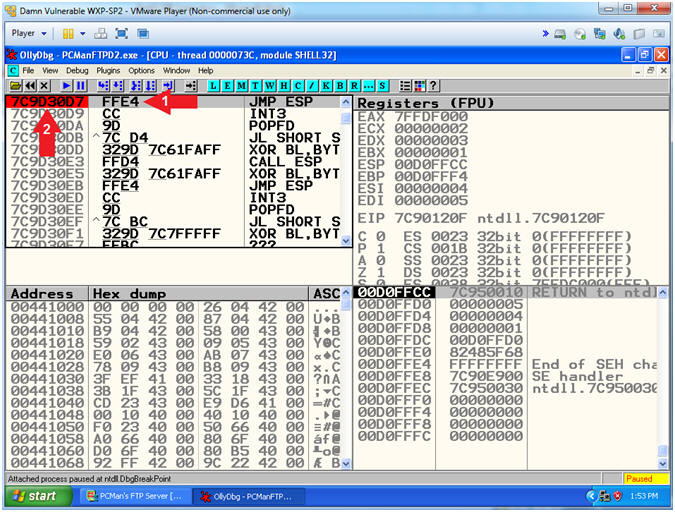Image resolution: width=675 pixels, height=512 pixels.
Task: Click VMware Unity mode icon
Action: (142, 34)
